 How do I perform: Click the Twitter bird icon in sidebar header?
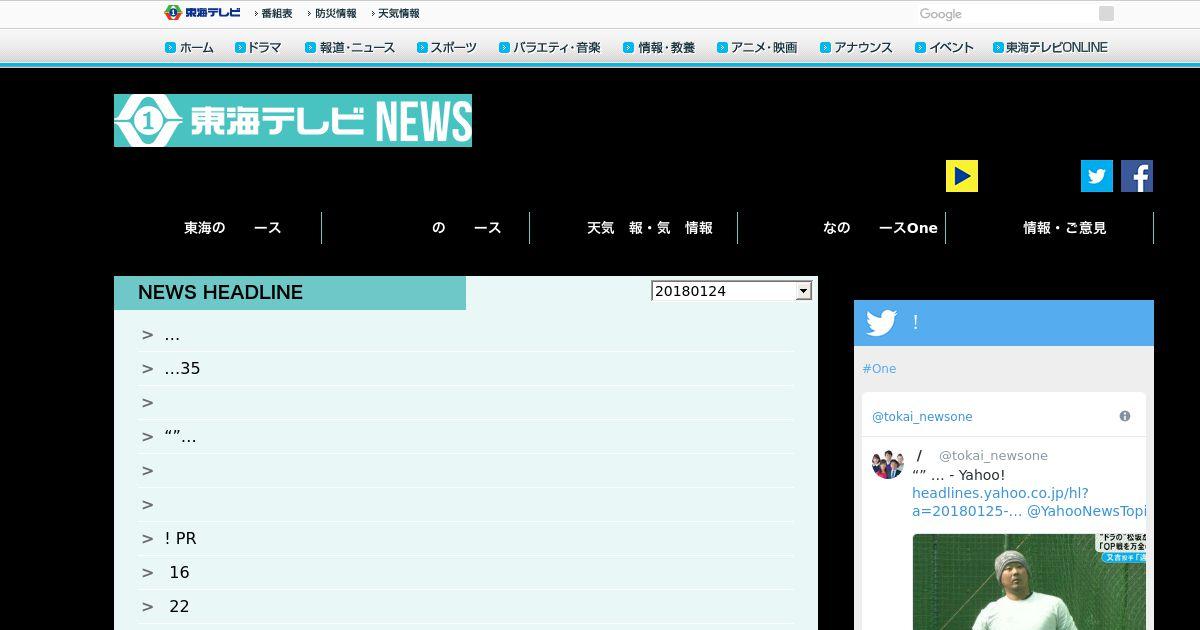[881, 323]
